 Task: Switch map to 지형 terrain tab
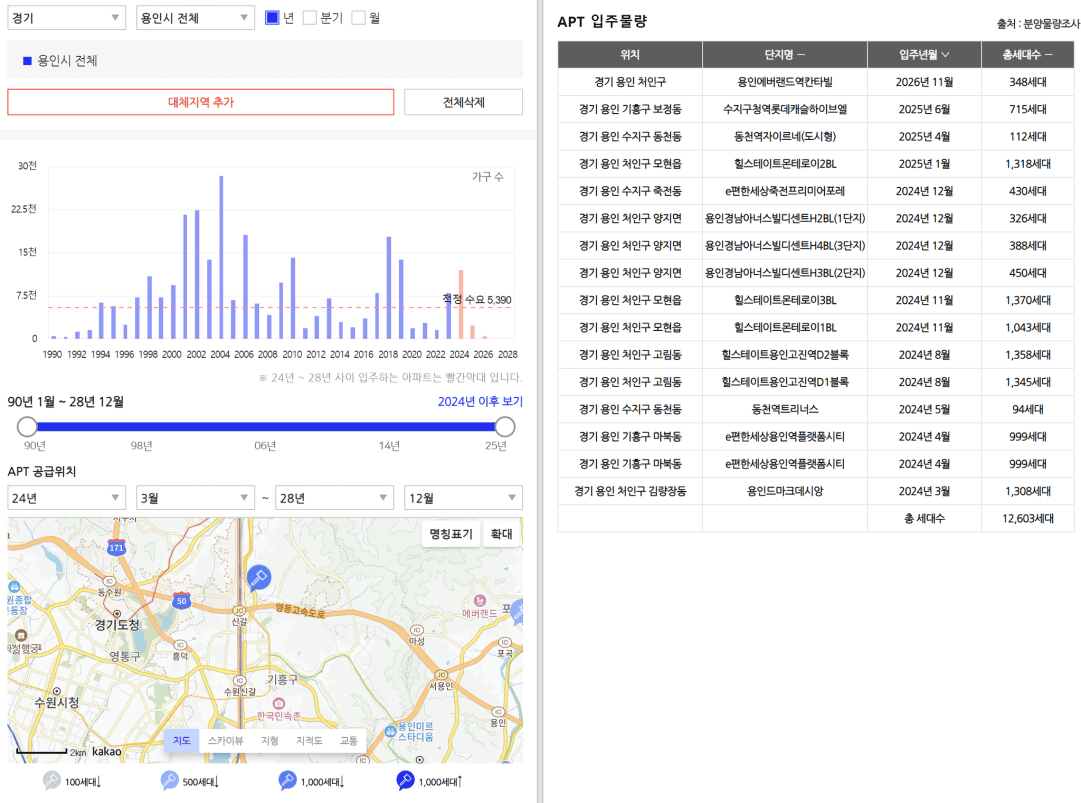click(x=270, y=740)
